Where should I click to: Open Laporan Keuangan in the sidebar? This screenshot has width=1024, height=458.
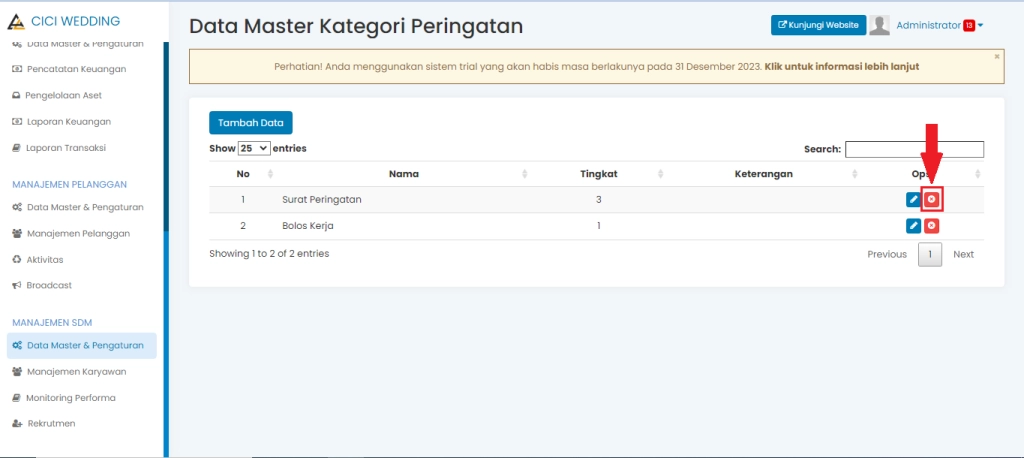pyautogui.click(x=68, y=121)
